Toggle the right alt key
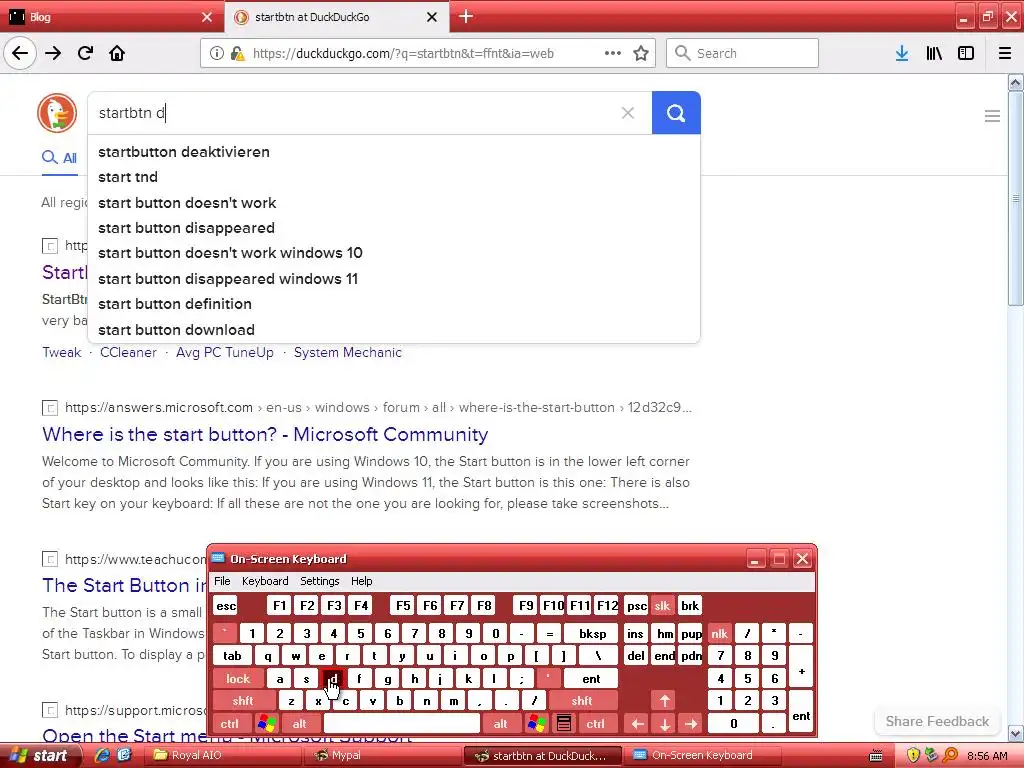The image size is (1024, 768). [501, 724]
